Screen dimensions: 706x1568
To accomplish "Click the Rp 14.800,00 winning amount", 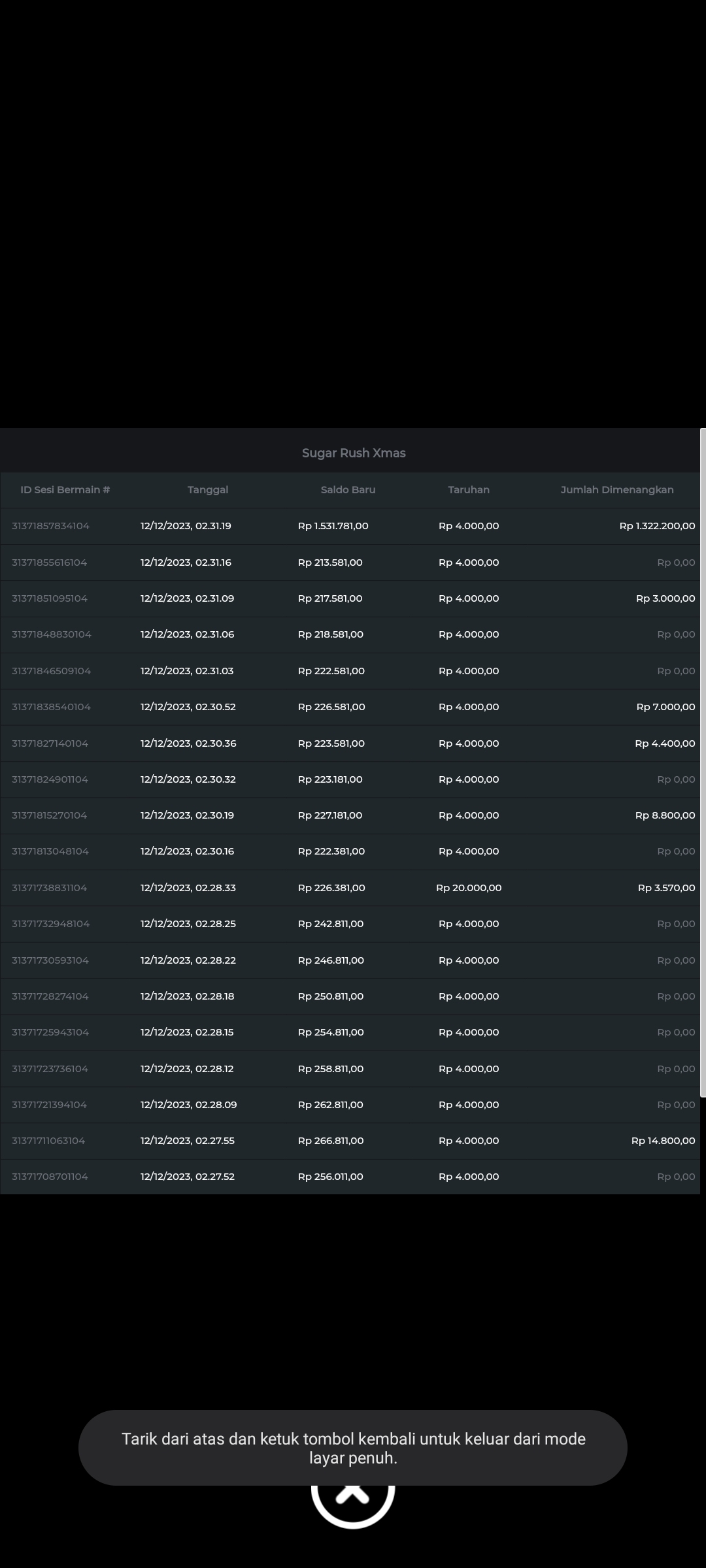I will 663,1141.
